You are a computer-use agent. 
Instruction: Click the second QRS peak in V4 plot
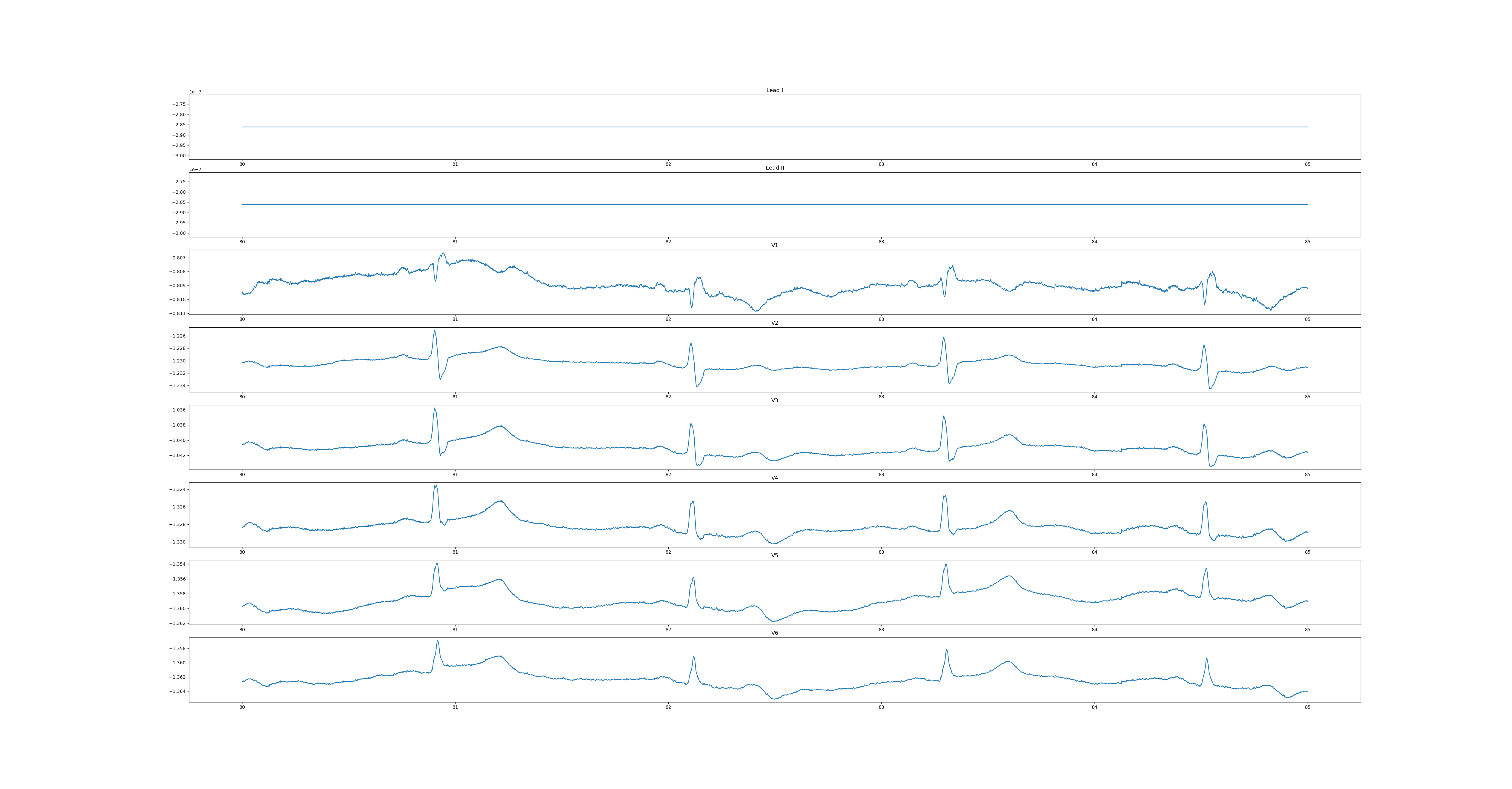coord(693,502)
